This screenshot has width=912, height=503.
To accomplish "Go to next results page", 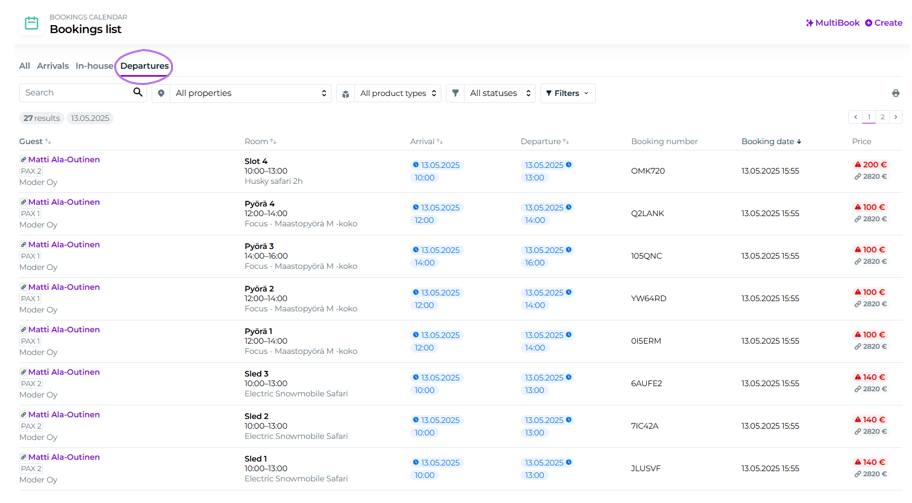I will tap(896, 117).
